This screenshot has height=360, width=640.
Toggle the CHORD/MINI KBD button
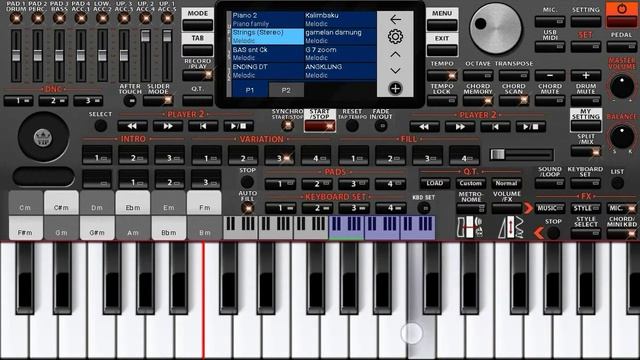[x=621, y=234]
